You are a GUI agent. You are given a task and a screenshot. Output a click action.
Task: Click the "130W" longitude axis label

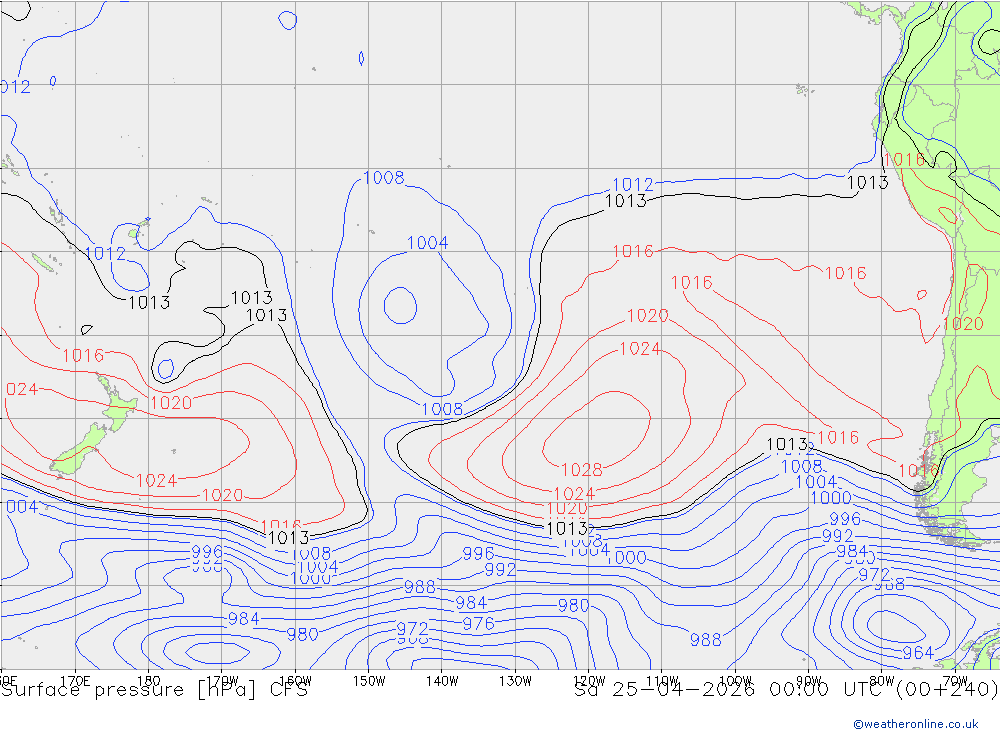[515, 681]
